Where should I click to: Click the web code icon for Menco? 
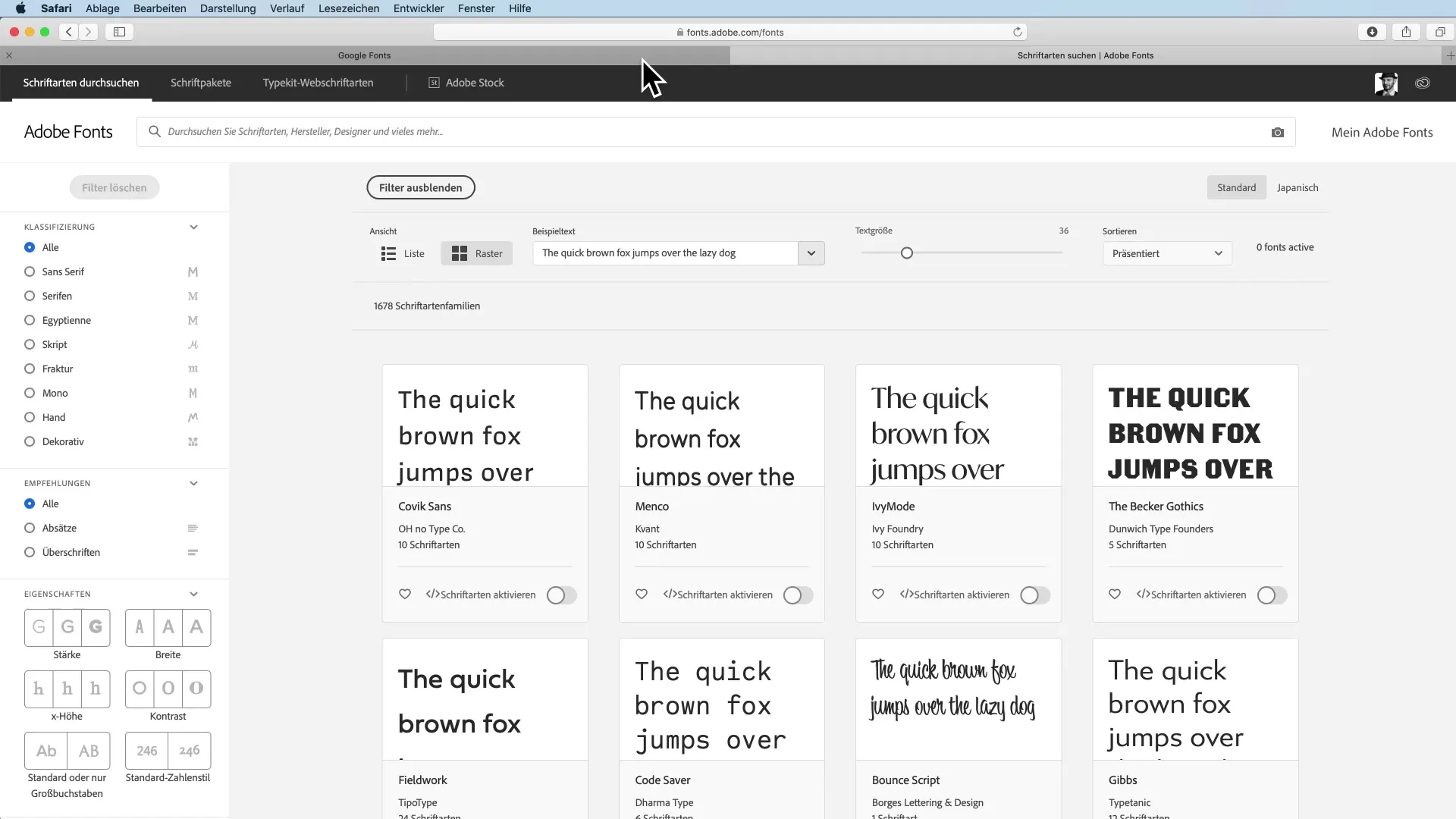tap(670, 595)
